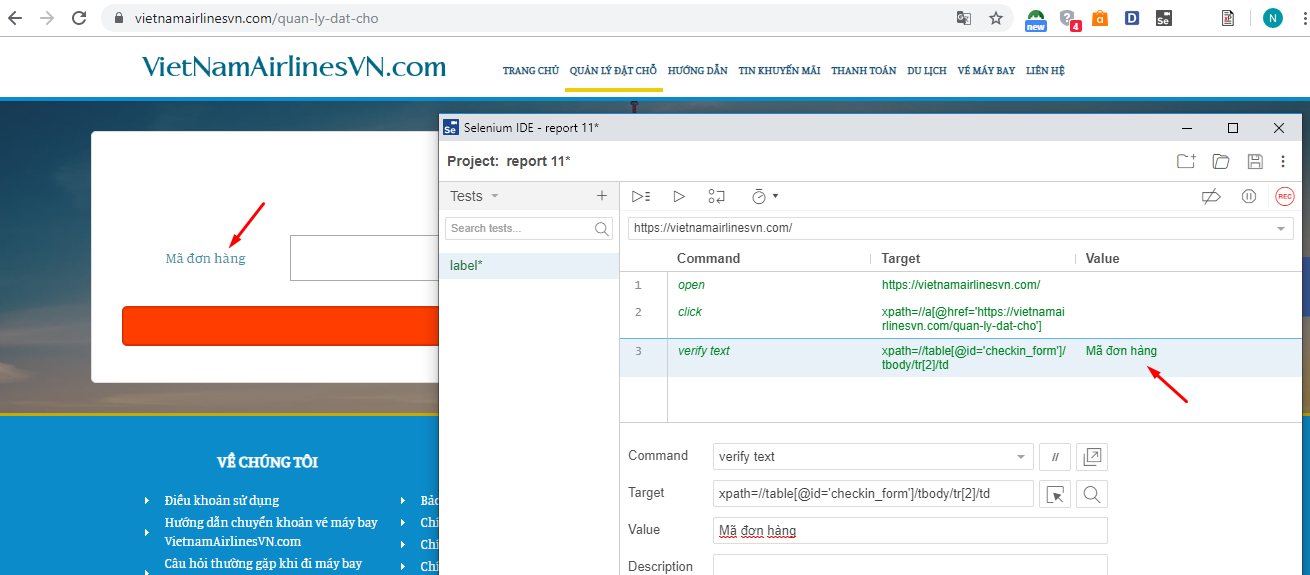The image size is (1310, 575).
Task: Click Chrome address bar URL
Action: tap(257, 18)
